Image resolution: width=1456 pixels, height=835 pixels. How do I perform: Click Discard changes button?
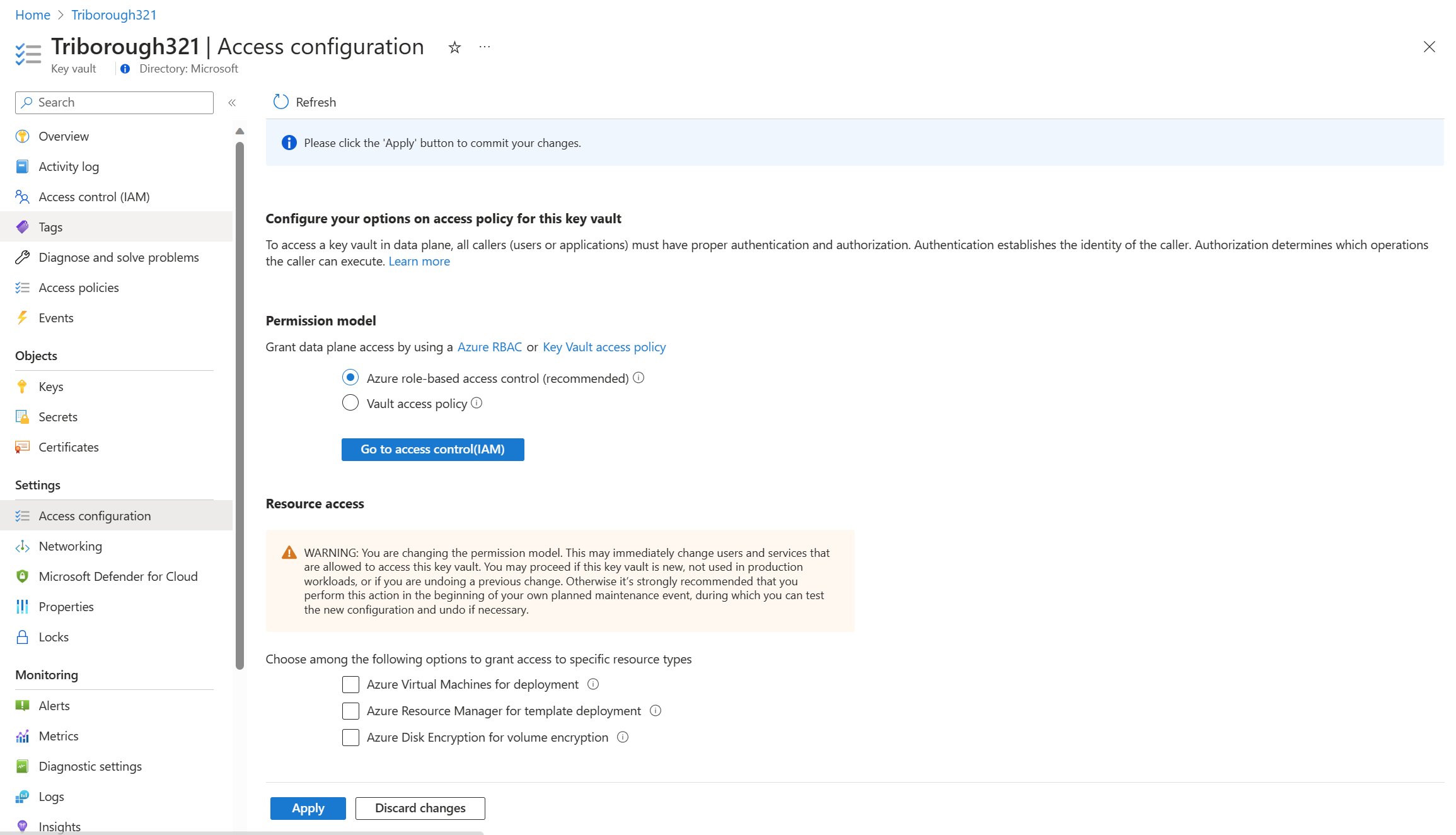[x=419, y=807]
